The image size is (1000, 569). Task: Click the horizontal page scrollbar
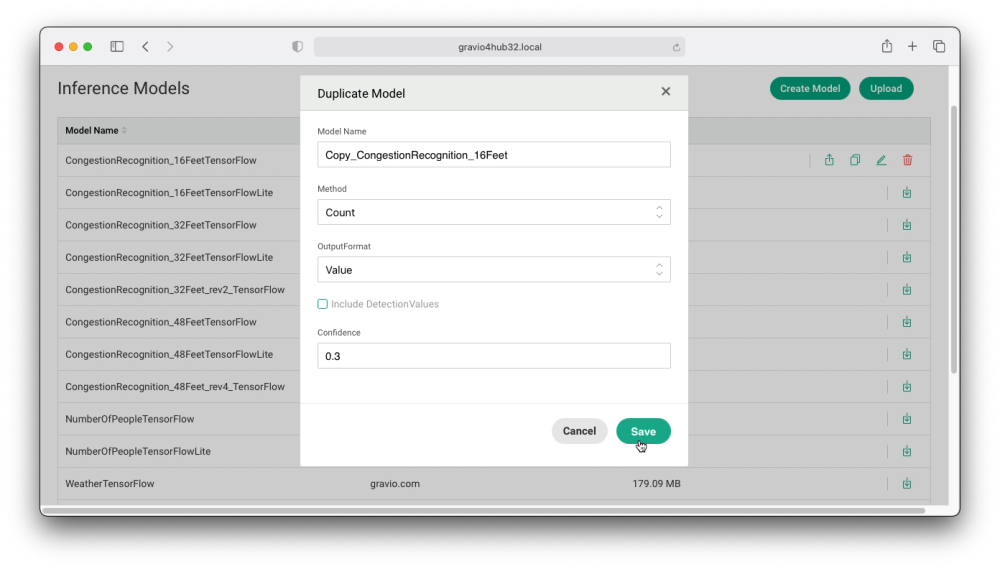click(483, 510)
